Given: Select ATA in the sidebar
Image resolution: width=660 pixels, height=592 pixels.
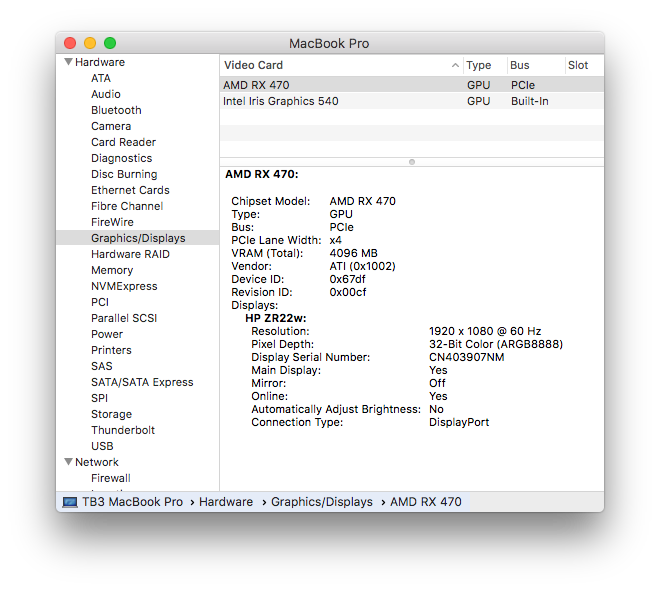Looking at the screenshot, I should (101, 78).
